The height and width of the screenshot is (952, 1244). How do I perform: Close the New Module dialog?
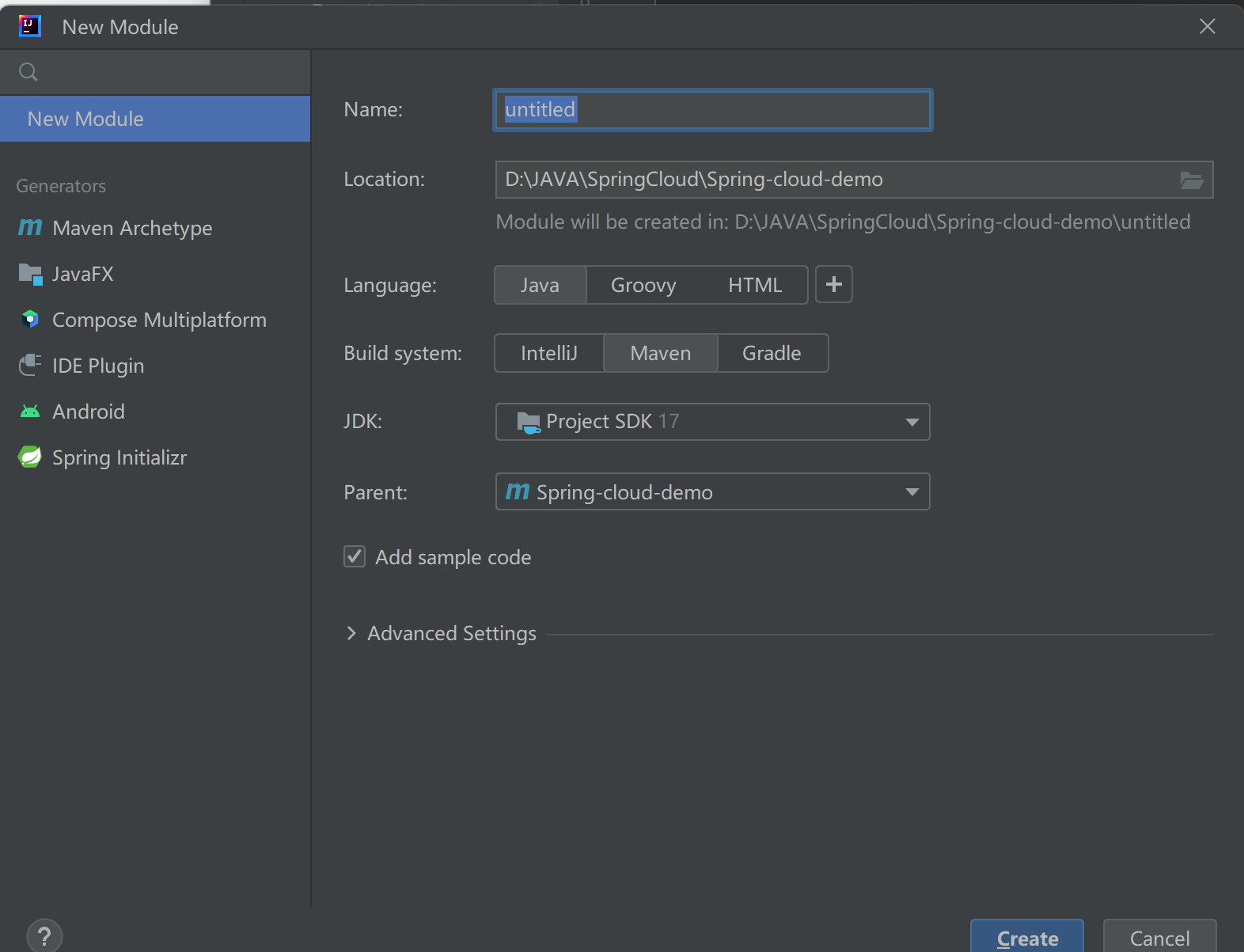point(1208,26)
